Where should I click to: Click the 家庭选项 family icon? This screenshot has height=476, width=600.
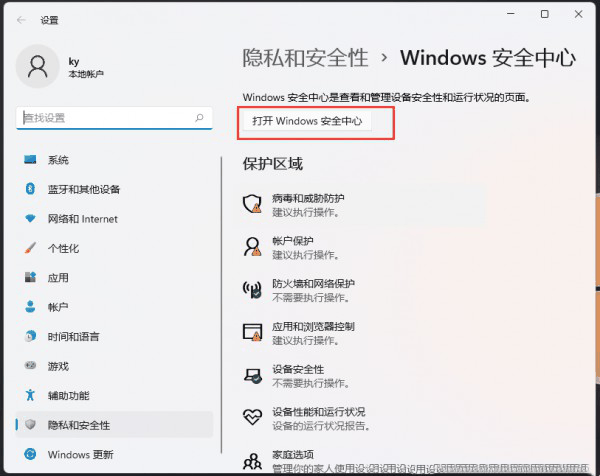253,461
